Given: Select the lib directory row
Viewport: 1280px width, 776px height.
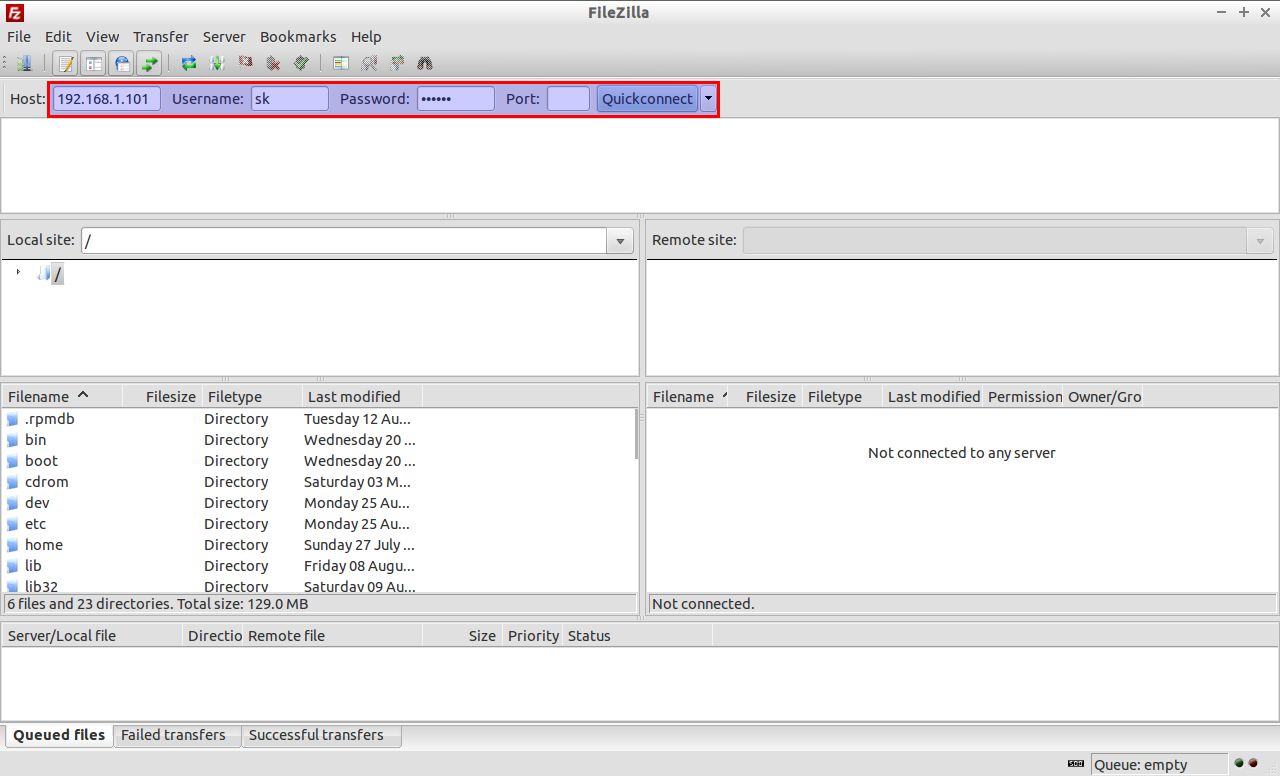Looking at the screenshot, I should [x=318, y=566].
